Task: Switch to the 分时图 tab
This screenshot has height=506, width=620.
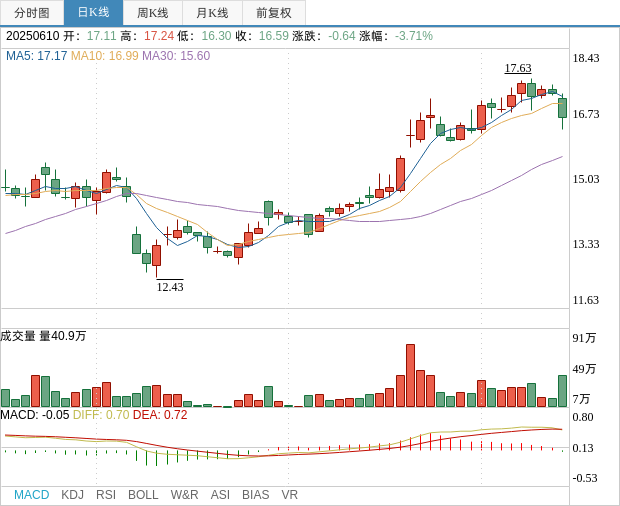Action: [x=32, y=13]
